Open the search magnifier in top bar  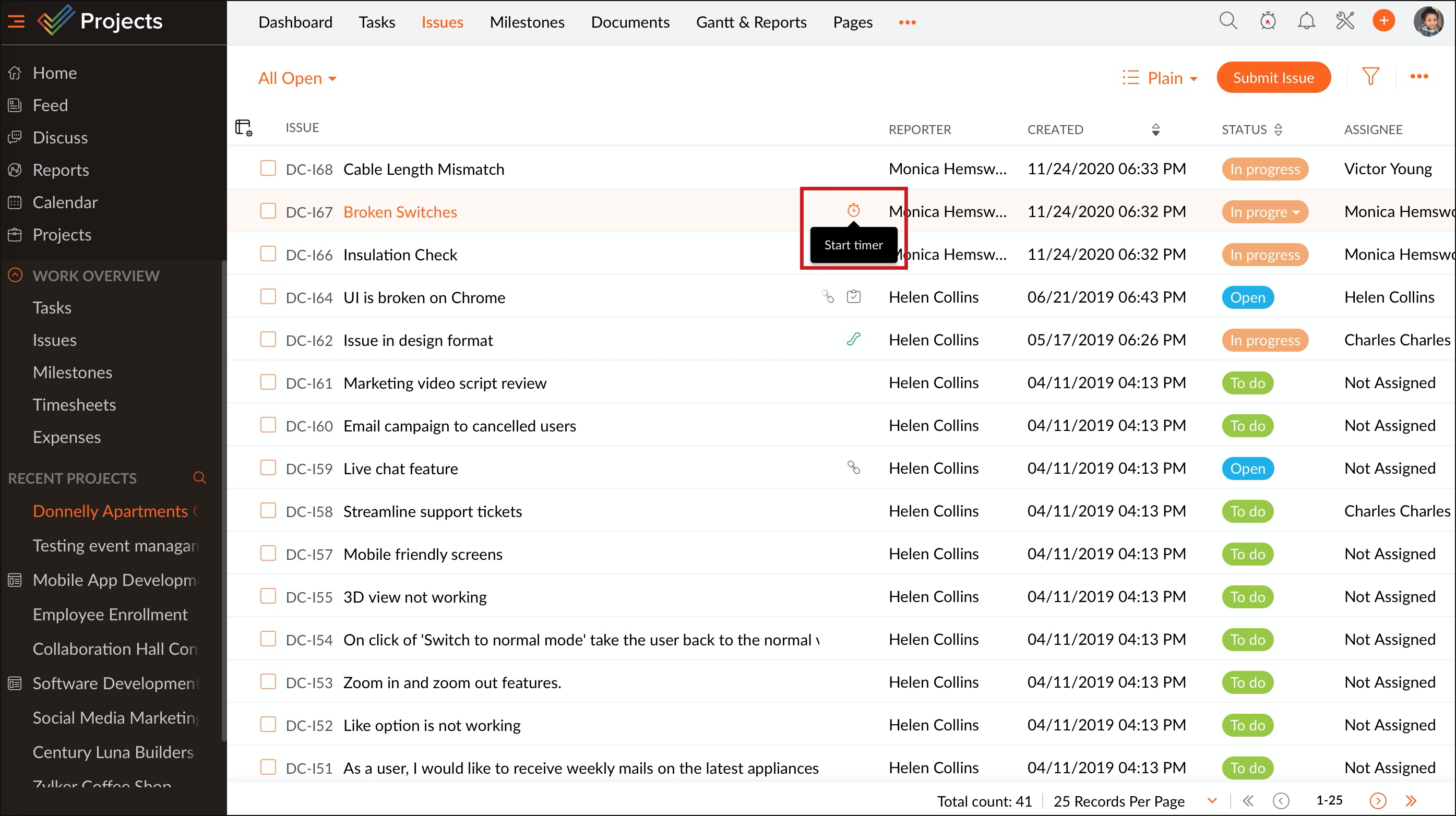(1227, 21)
